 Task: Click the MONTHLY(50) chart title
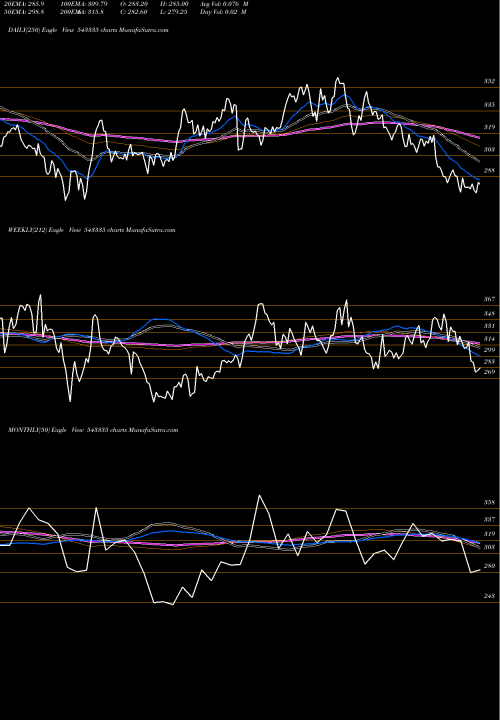coord(93,430)
